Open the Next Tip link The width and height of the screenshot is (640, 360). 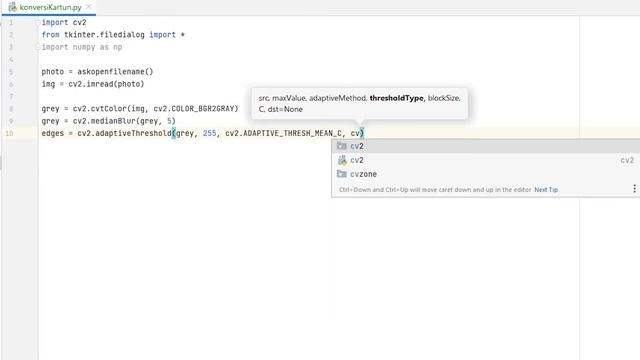(x=546, y=190)
